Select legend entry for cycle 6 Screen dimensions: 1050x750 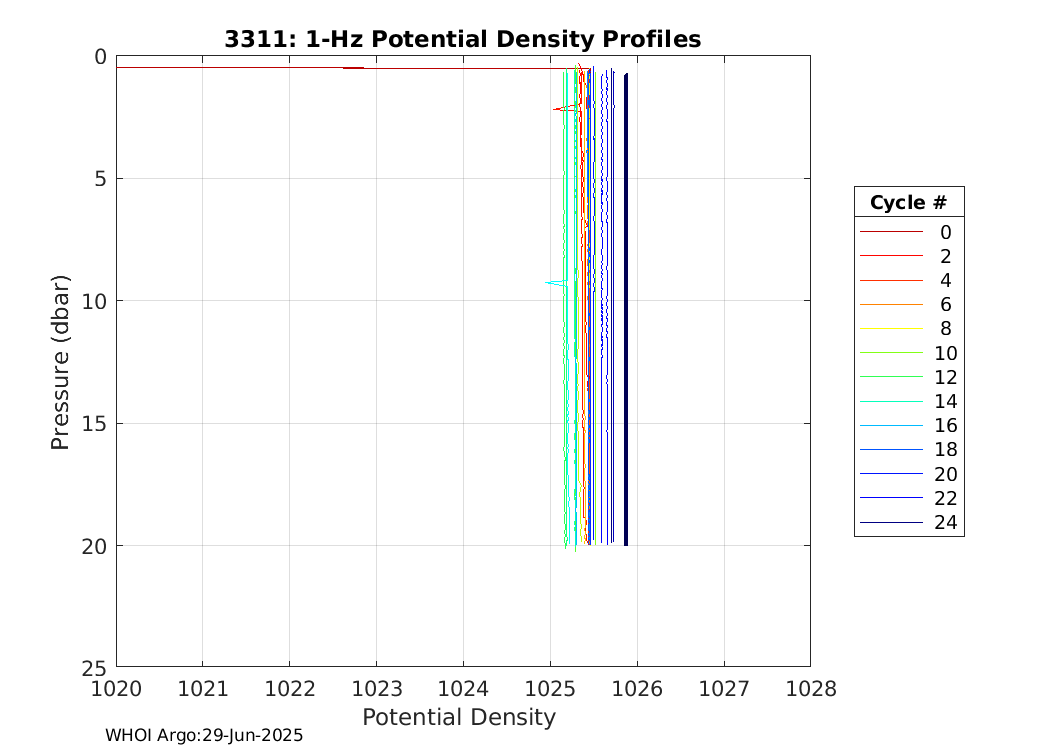(x=909, y=304)
